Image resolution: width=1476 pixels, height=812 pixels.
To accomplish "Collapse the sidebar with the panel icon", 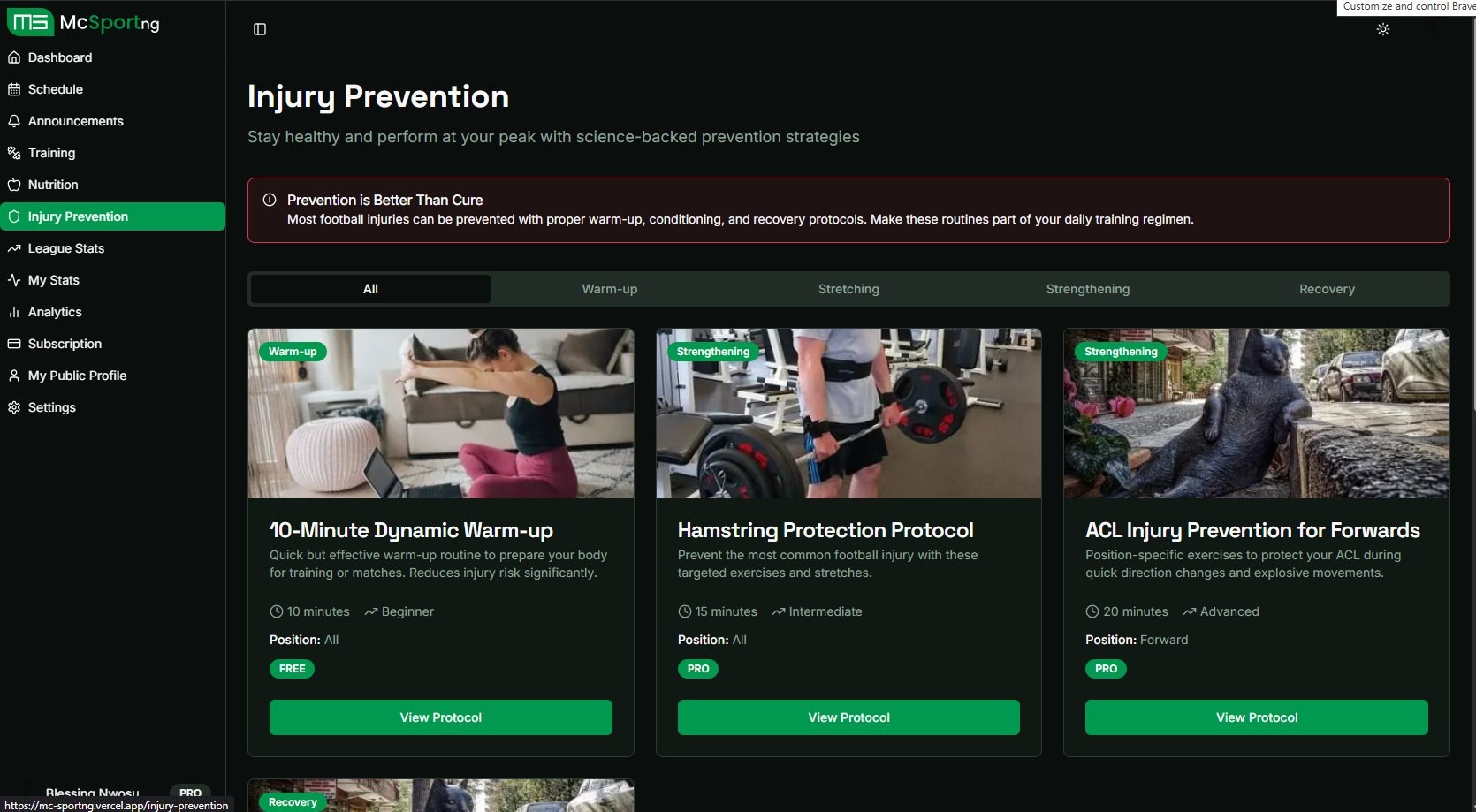I will click(x=260, y=28).
